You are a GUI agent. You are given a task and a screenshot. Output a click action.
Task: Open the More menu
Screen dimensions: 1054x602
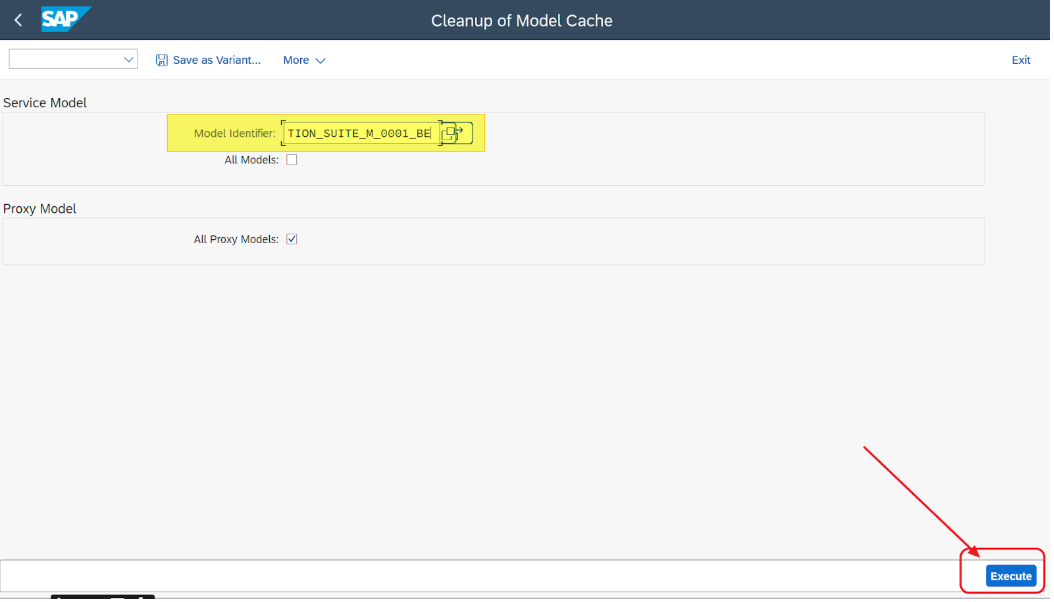click(296, 60)
